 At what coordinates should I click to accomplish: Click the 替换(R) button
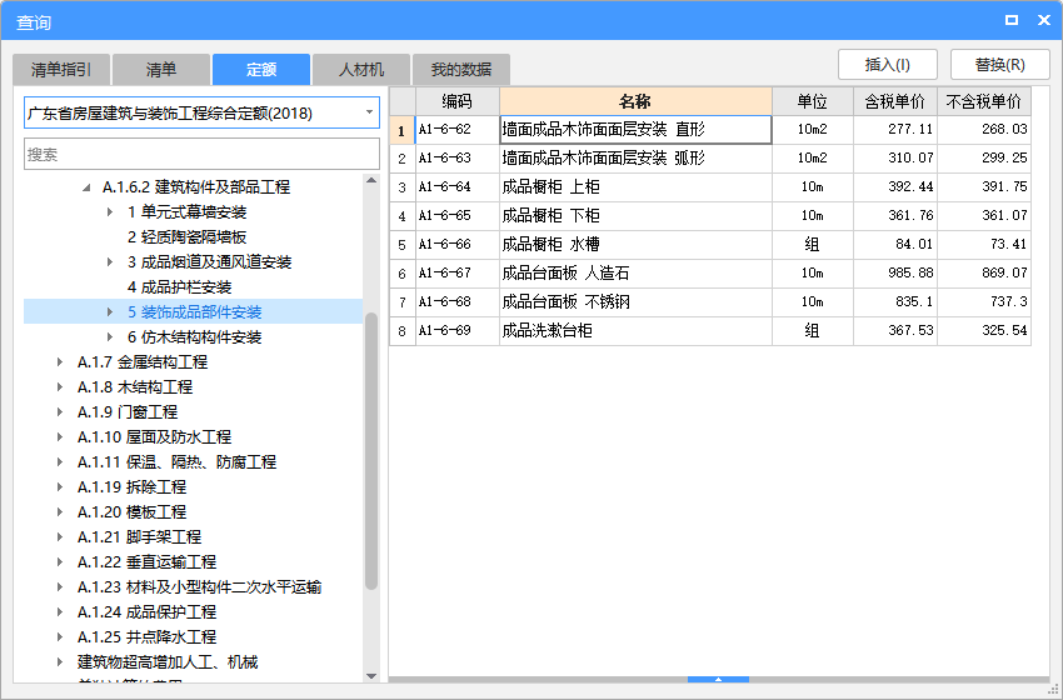1000,64
